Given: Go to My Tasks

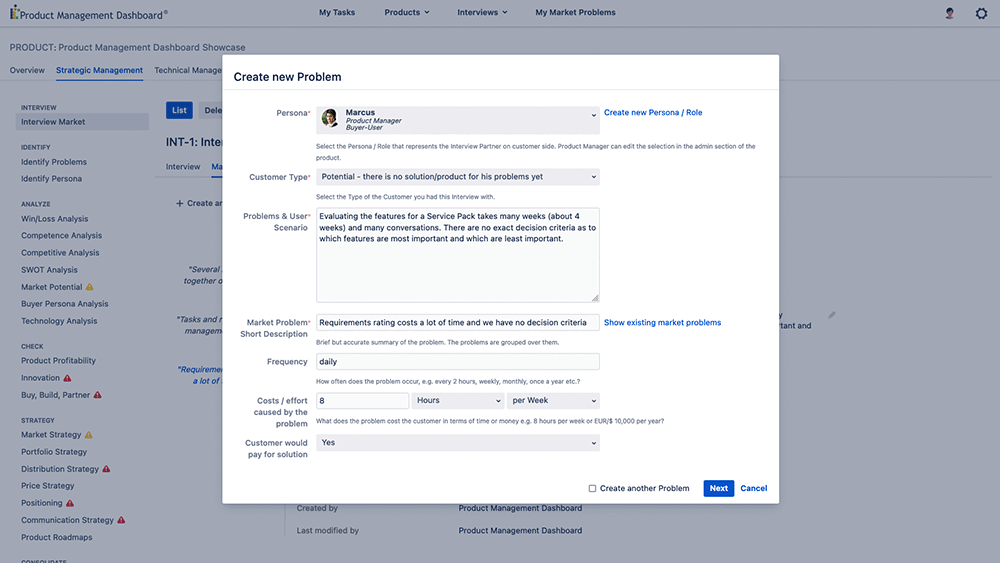Looking at the screenshot, I should 337,12.
